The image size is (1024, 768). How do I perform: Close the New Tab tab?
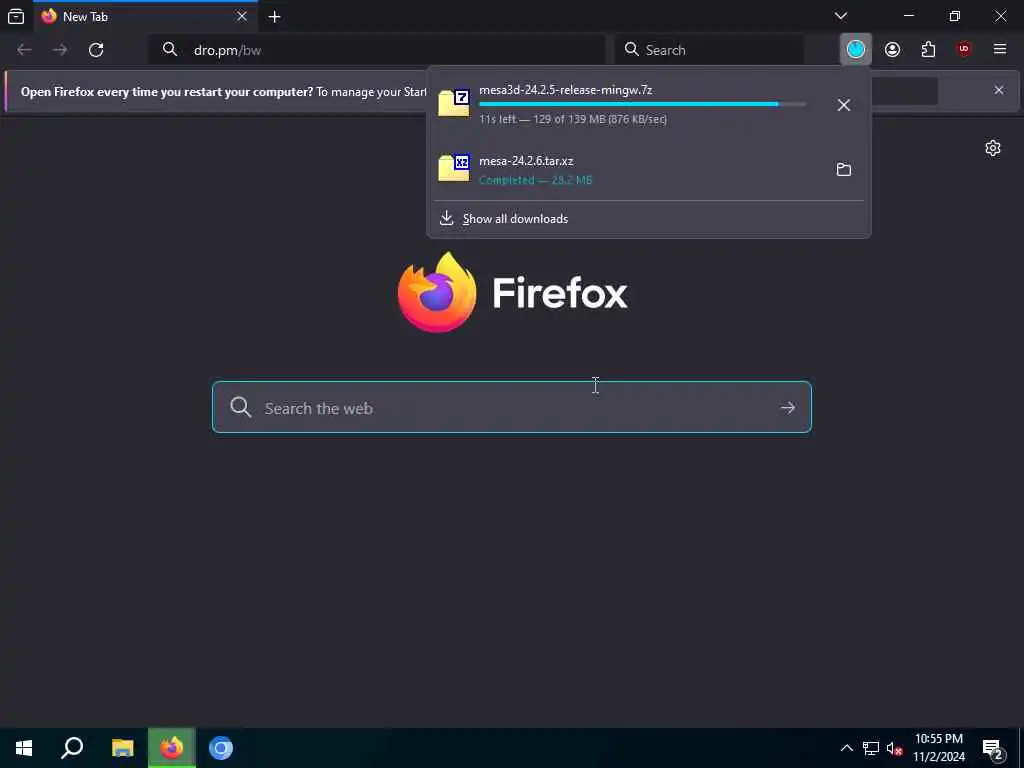[x=242, y=16]
